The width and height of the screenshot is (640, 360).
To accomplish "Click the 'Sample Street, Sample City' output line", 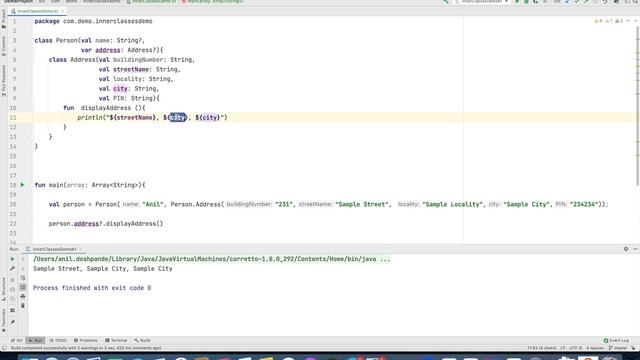I will (102, 269).
